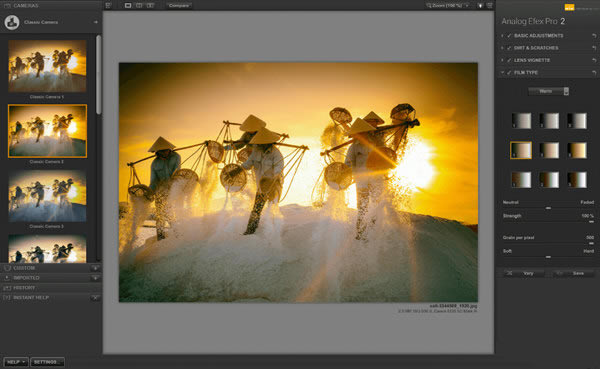Adjust the Neutral to Faded slider
Image resolution: width=600 pixels, height=369 pixels.
548,208
